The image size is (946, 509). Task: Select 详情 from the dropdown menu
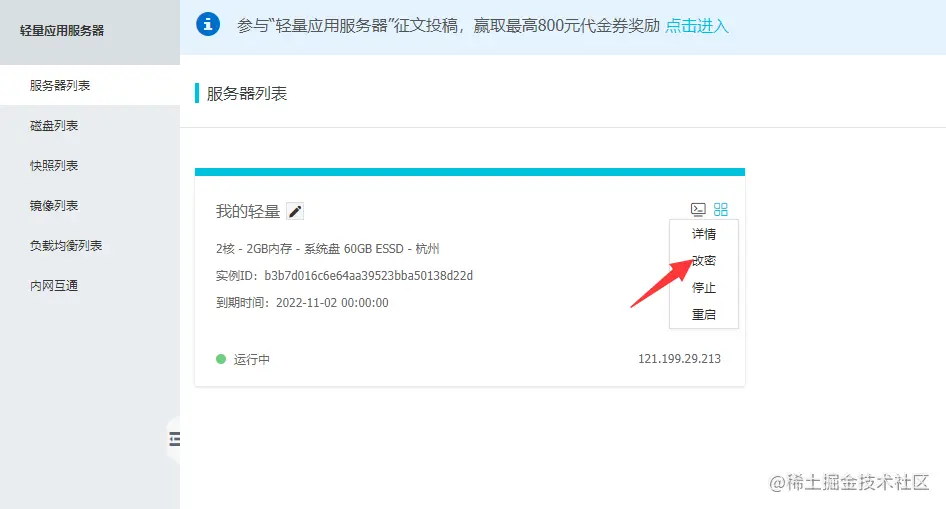(x=703, y=234)
